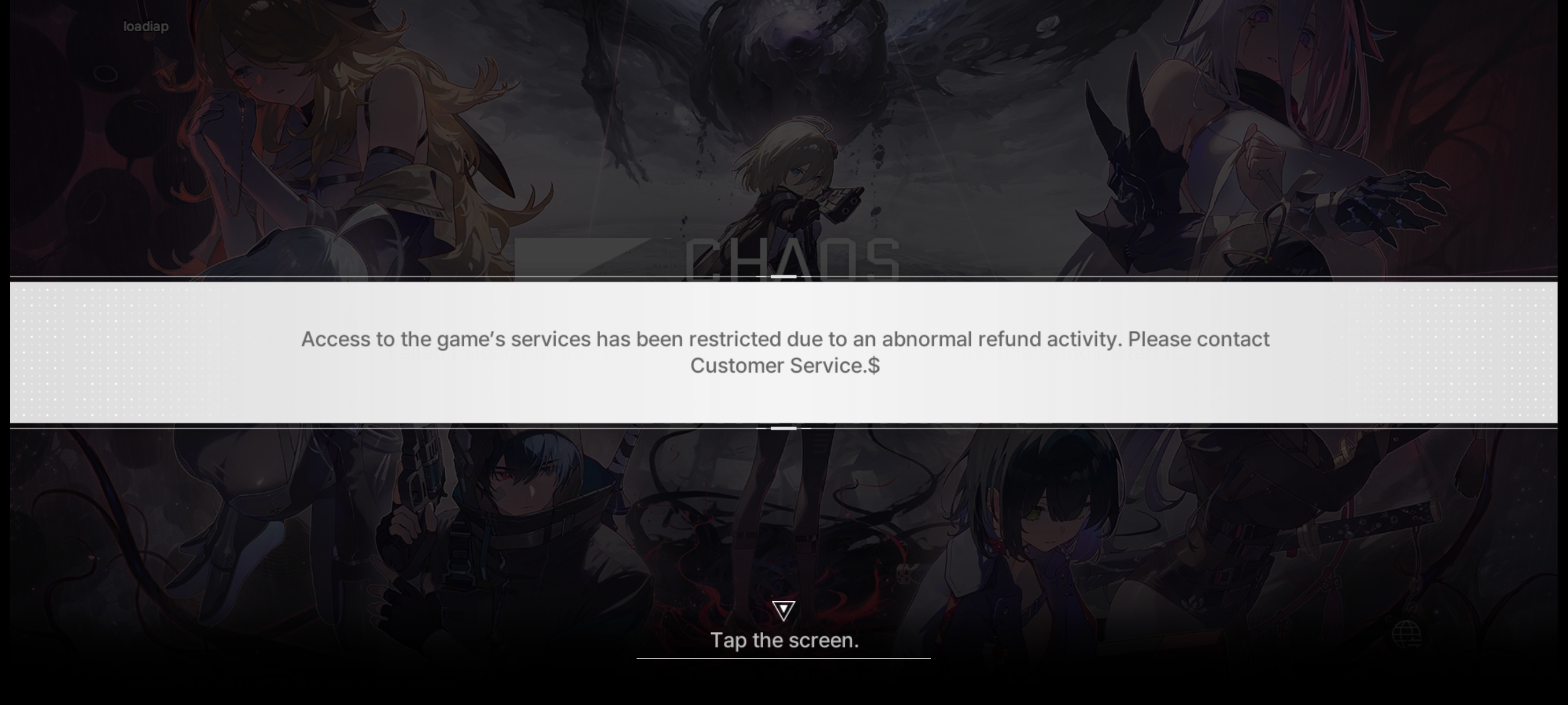
Task: Click the underline beneath the tap prompt
Action: (x=783, y=658)
